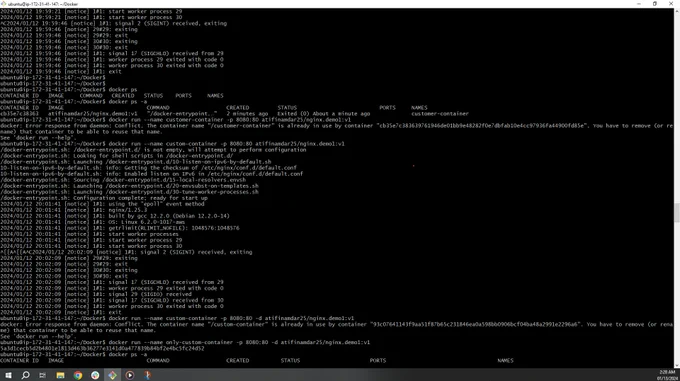Open the media player taskbar icon with play symbol
The image size is (680, 381).
(x=130, y=375)
